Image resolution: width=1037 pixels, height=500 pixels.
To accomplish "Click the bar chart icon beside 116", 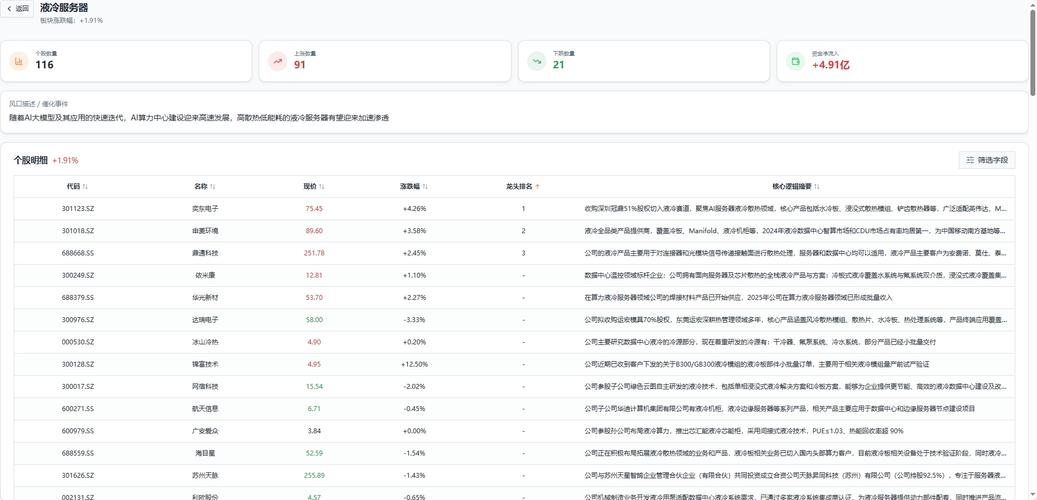I will [x=19, y=62].
